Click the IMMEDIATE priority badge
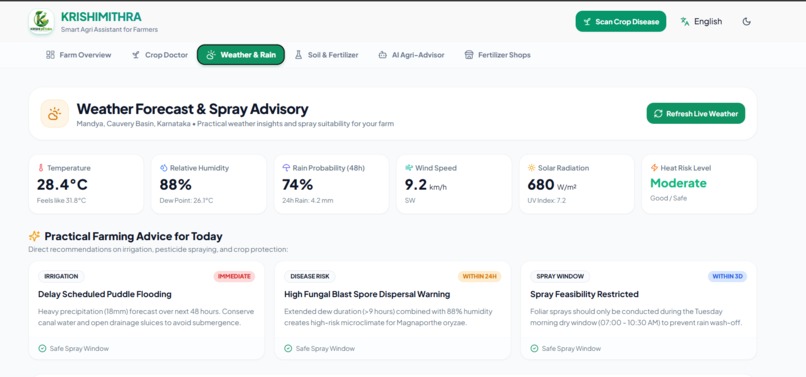Image resolution: width=806 pixels, height=377 pixels. [x=234, y=276]
